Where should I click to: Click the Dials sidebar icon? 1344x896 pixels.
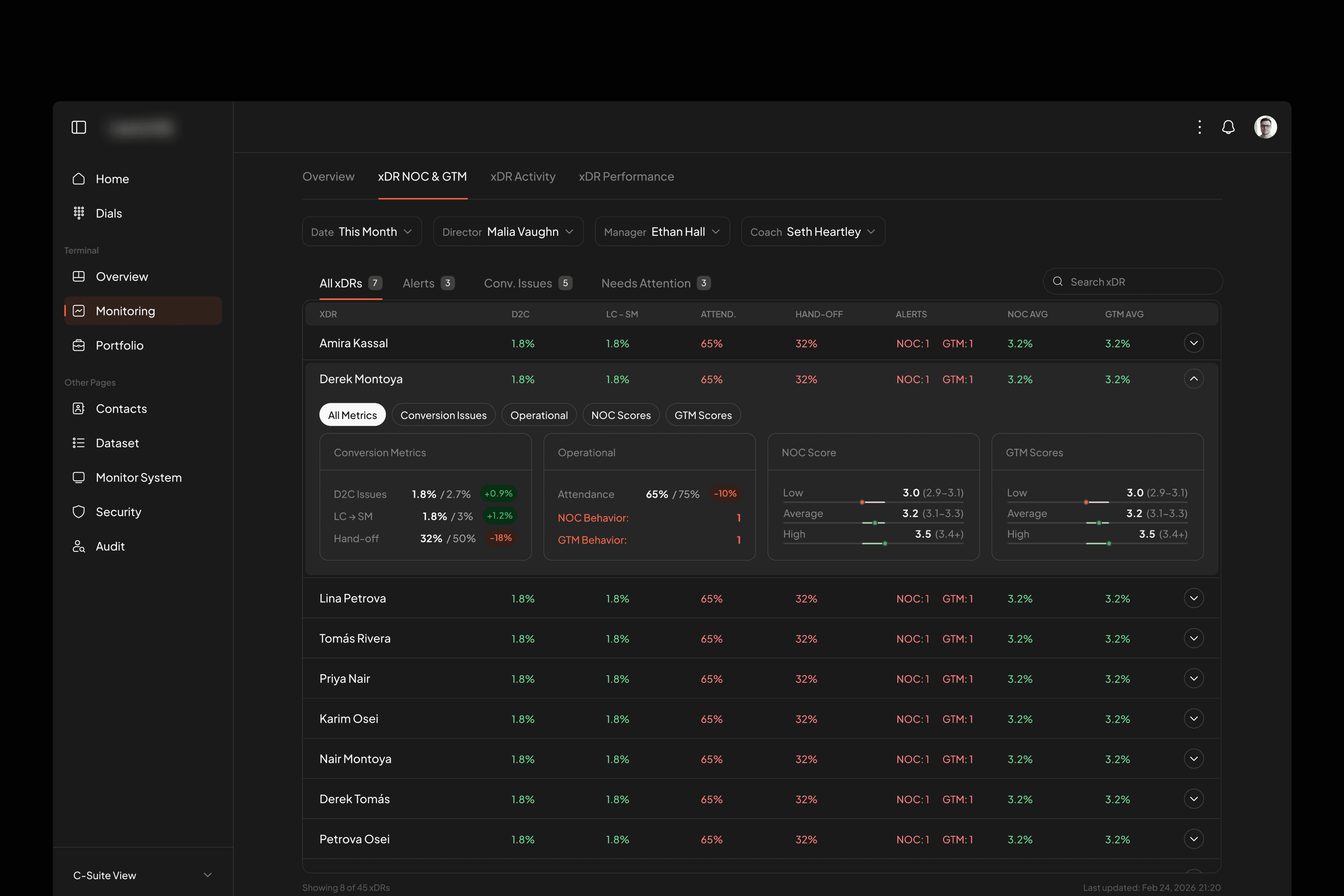coord(79,213)
